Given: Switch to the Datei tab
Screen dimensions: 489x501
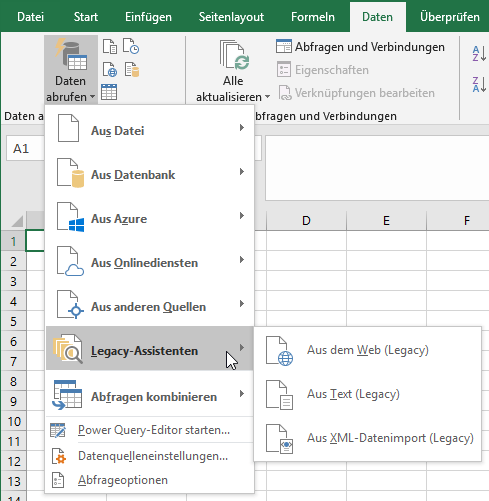Looking at the screenshot, I should tap(30, 17).
